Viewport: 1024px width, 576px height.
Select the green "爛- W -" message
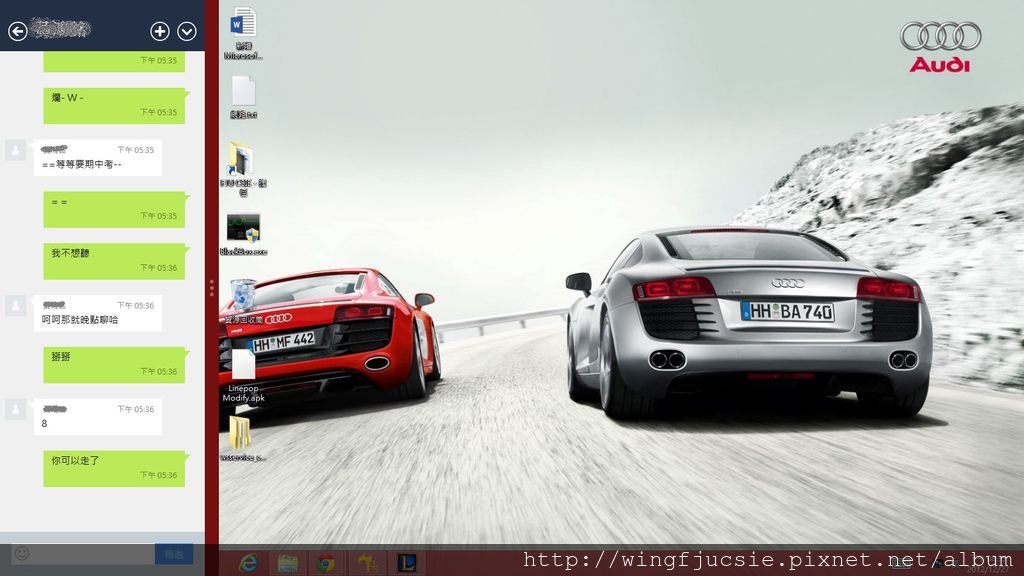coord(115,105)
